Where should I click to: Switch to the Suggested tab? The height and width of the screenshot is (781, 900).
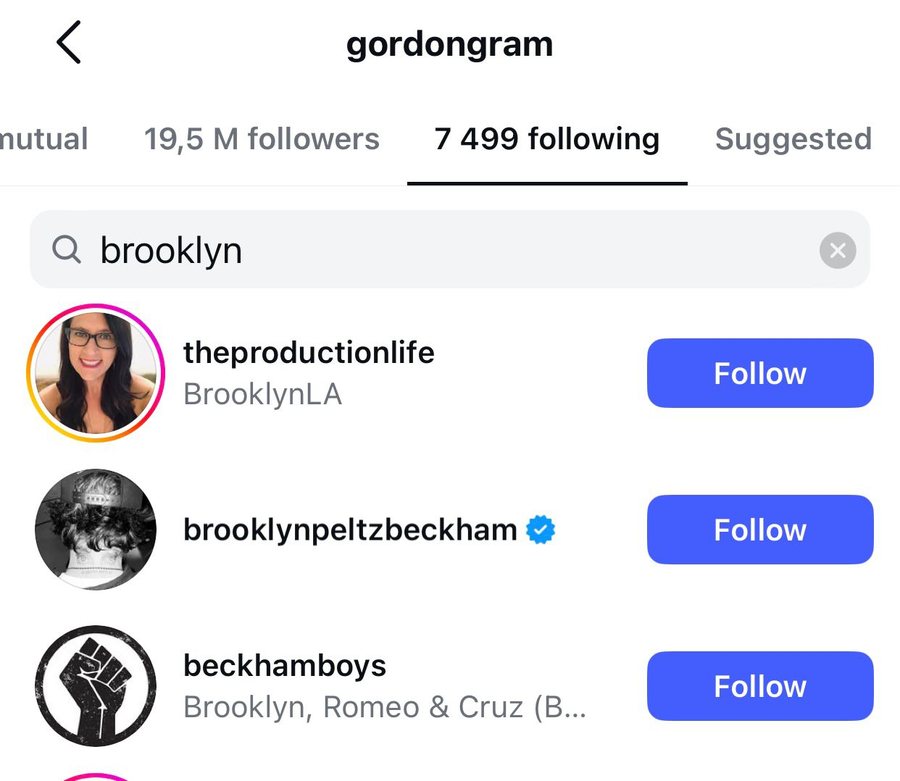tap(793, 139)
